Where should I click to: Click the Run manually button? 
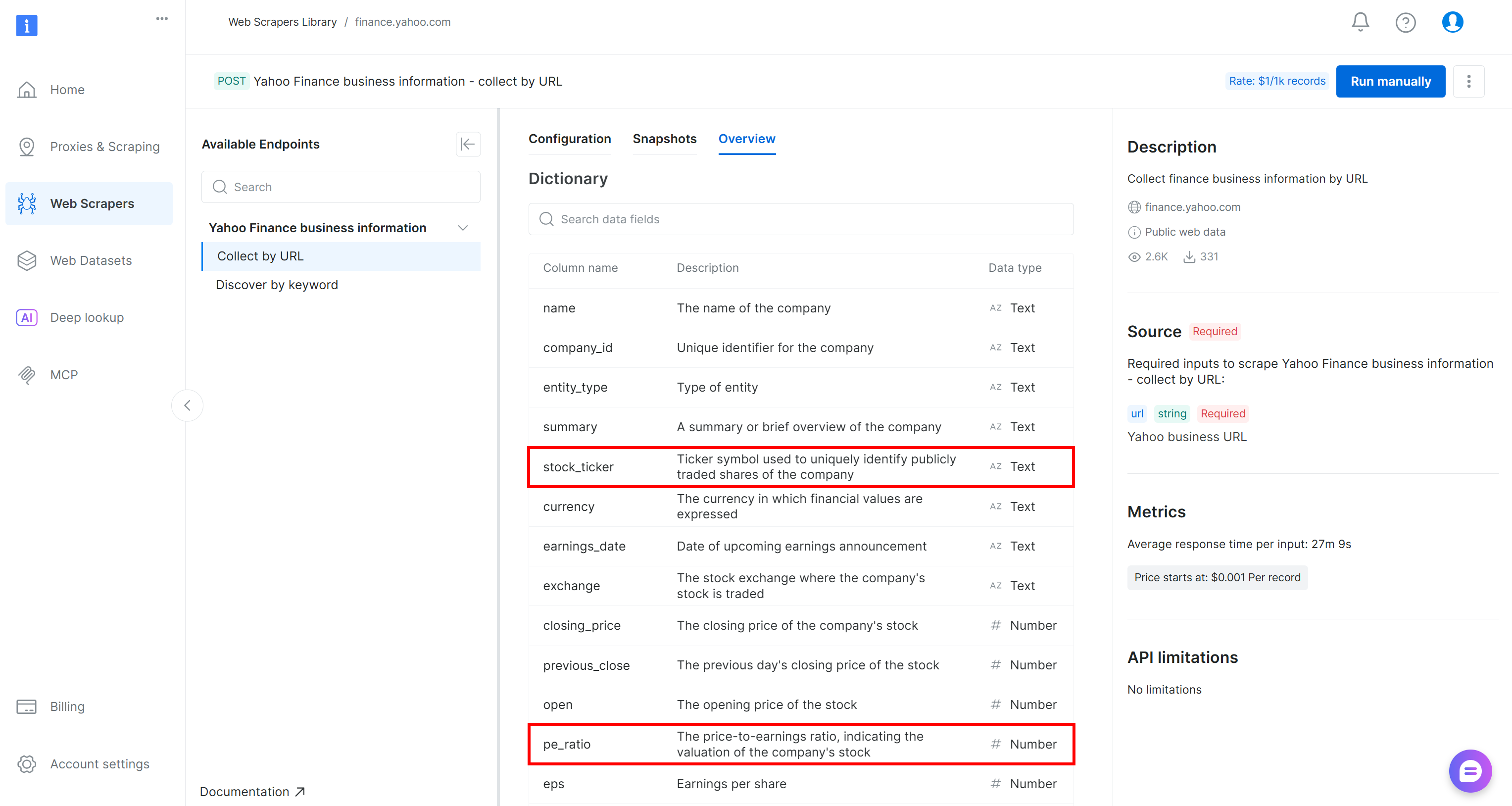click(x=1390, y=81)
